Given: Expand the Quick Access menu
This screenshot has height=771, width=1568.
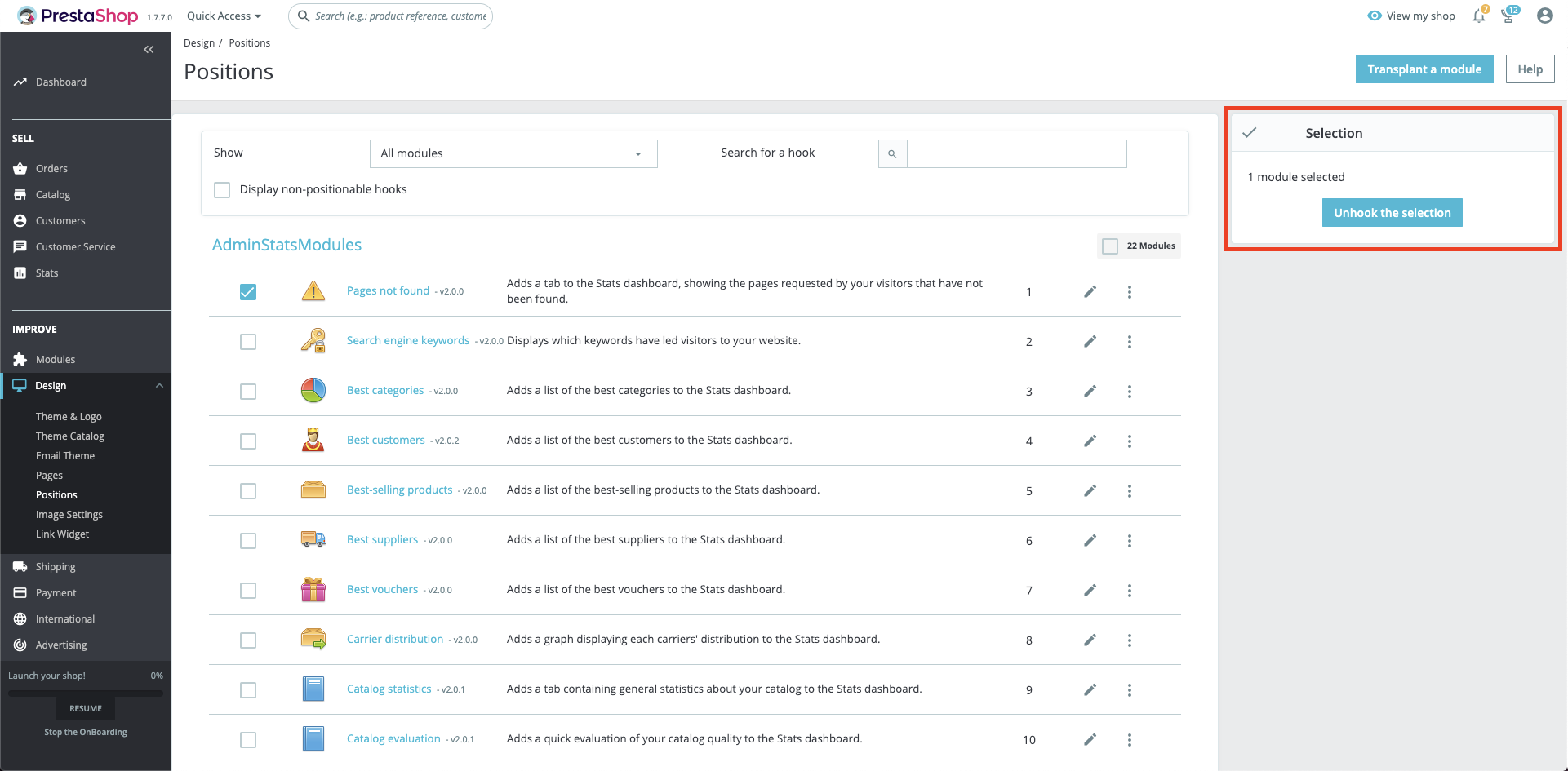Looking at the screenshot, I should [222, 16].
